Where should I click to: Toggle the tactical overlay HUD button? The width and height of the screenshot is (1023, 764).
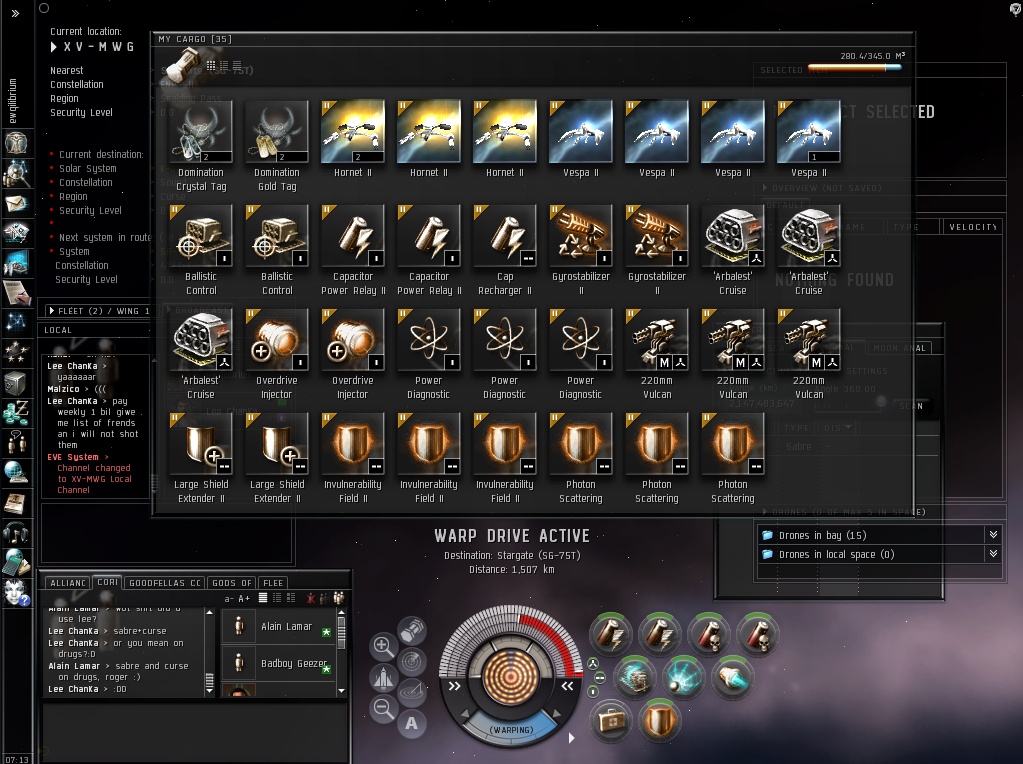click(412, 692)
